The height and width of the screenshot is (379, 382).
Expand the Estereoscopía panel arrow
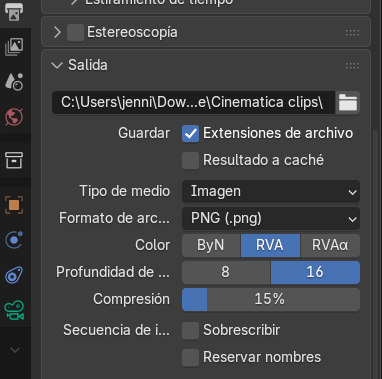pyautogui.click(x=57, y=33)
